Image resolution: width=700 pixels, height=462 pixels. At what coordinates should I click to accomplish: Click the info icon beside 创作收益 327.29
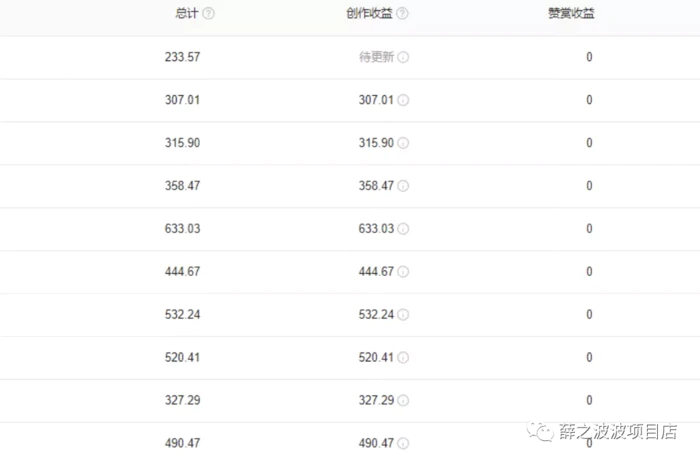tap(403, 401)
